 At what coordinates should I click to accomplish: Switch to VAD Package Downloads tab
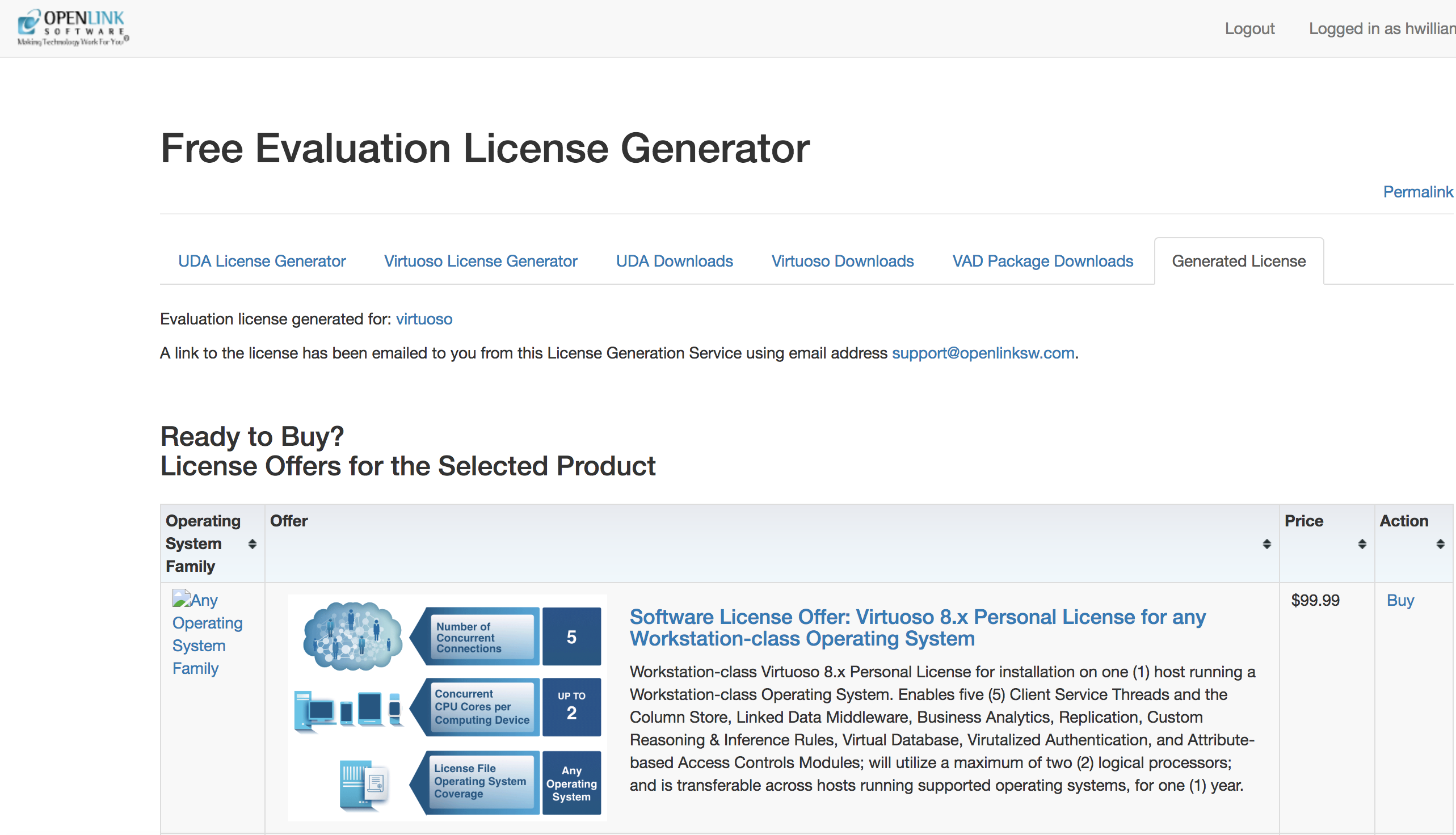click(1042, 261)
